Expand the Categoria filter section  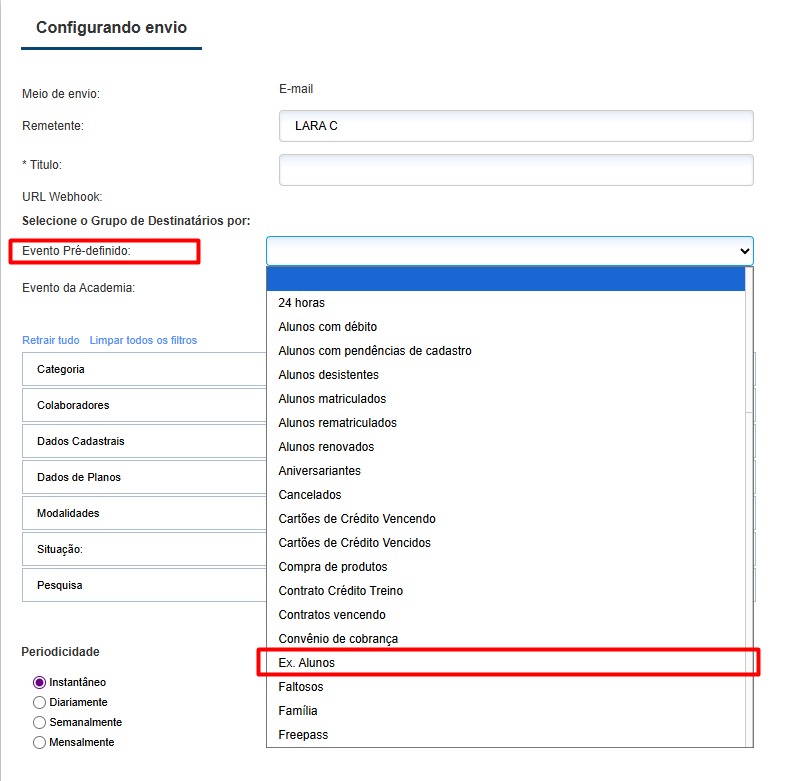pyautogui.click(x=140, y=369)
